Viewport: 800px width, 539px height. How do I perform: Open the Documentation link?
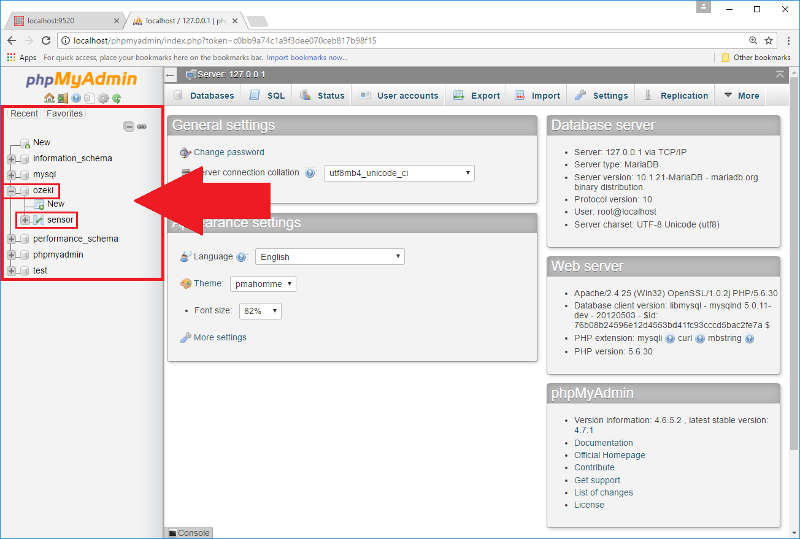[604, 443]
